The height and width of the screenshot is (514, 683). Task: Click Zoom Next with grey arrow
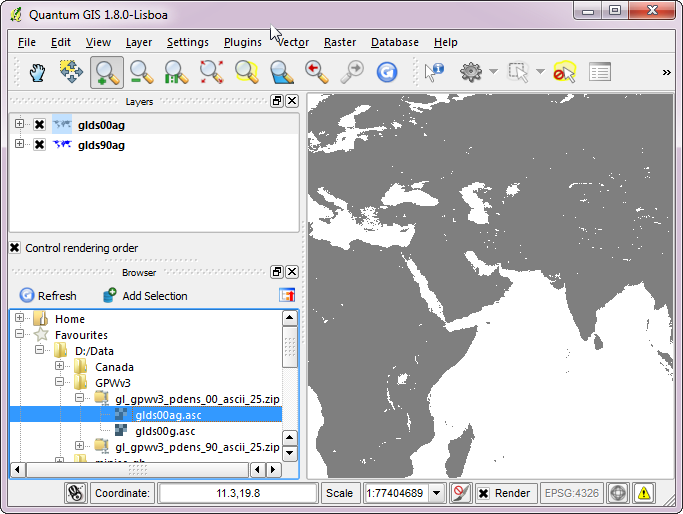(x=352, y=72)
